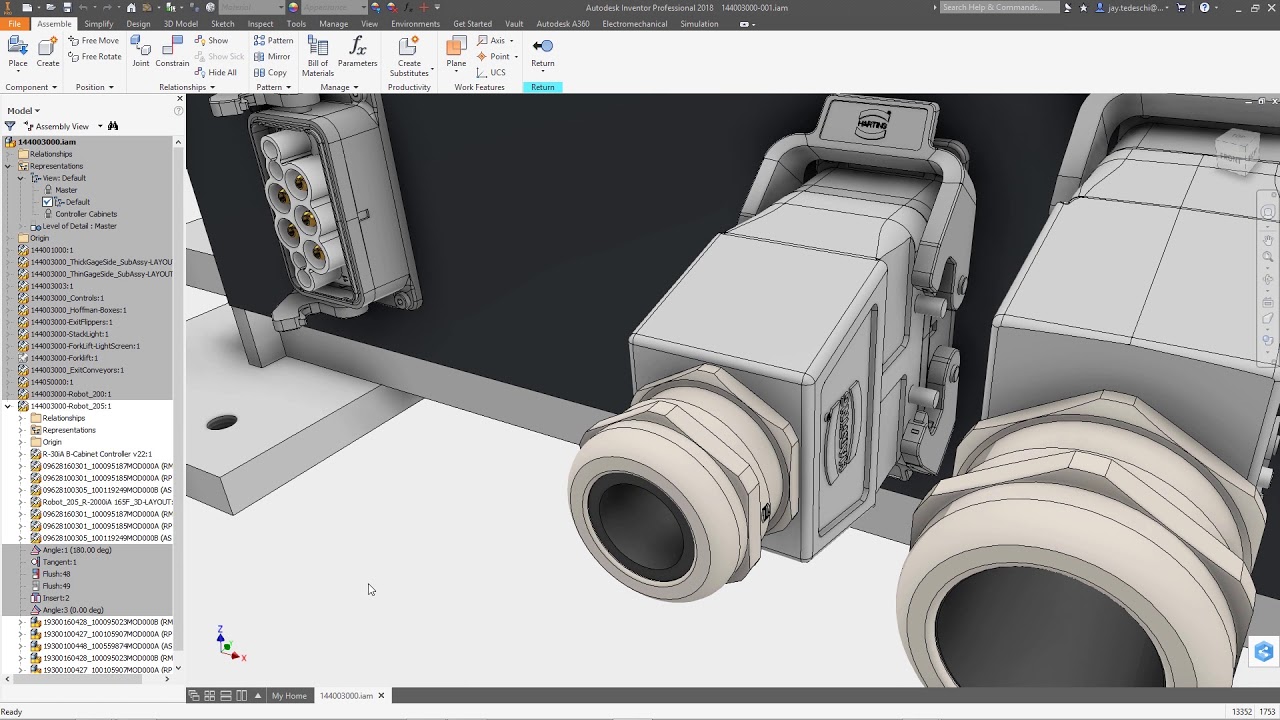Viewport: 1280px width, 720px height.
Task: Collapse the 144003000-Robot_205:1 tree node
Action: point(8,406)
